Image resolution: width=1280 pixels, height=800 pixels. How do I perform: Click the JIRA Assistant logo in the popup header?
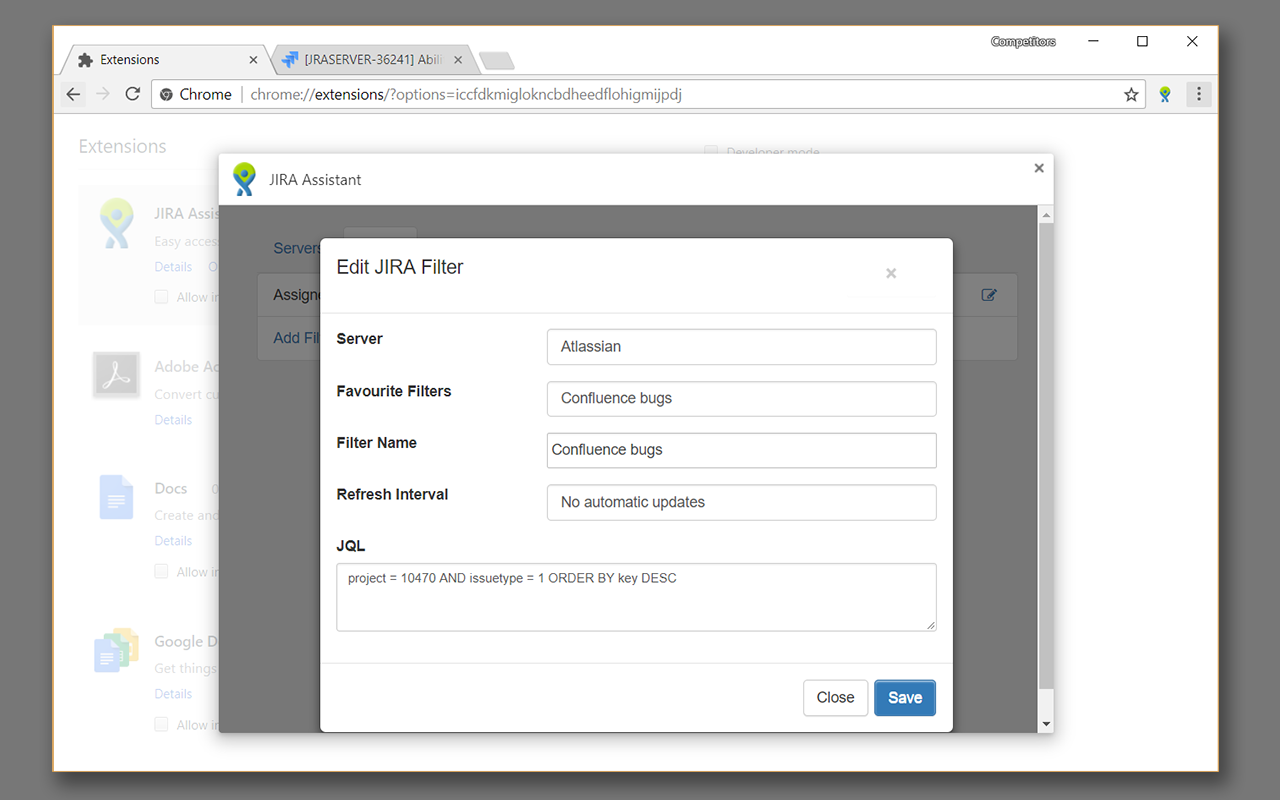[244, 179]
